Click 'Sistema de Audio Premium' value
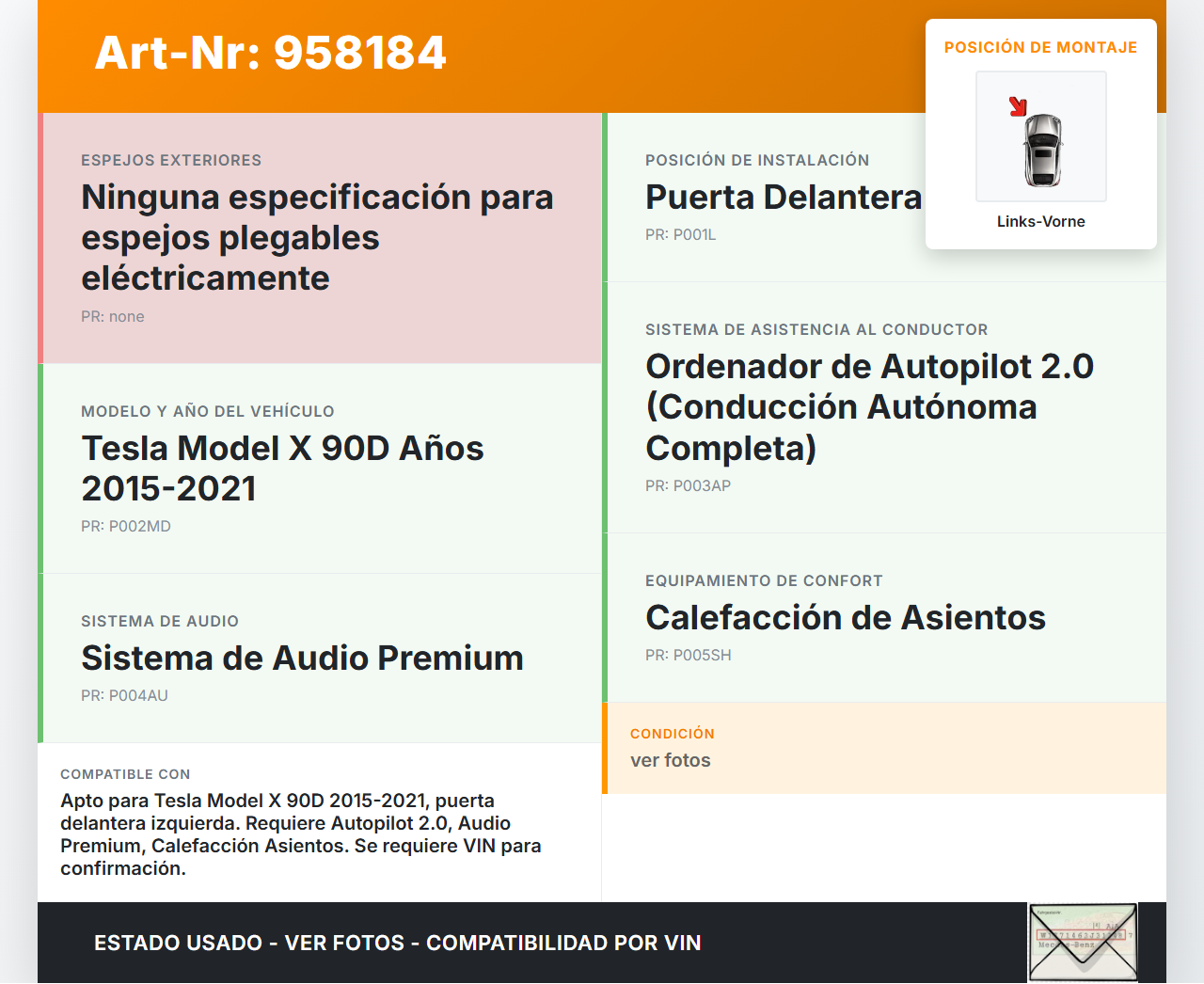 pos(302,659)
